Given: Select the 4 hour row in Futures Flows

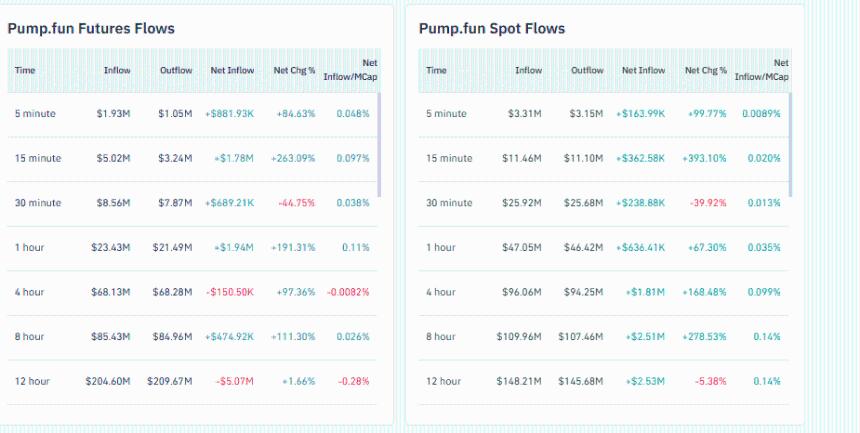Looking at the screenshot, I should click(x=30, y=292).
